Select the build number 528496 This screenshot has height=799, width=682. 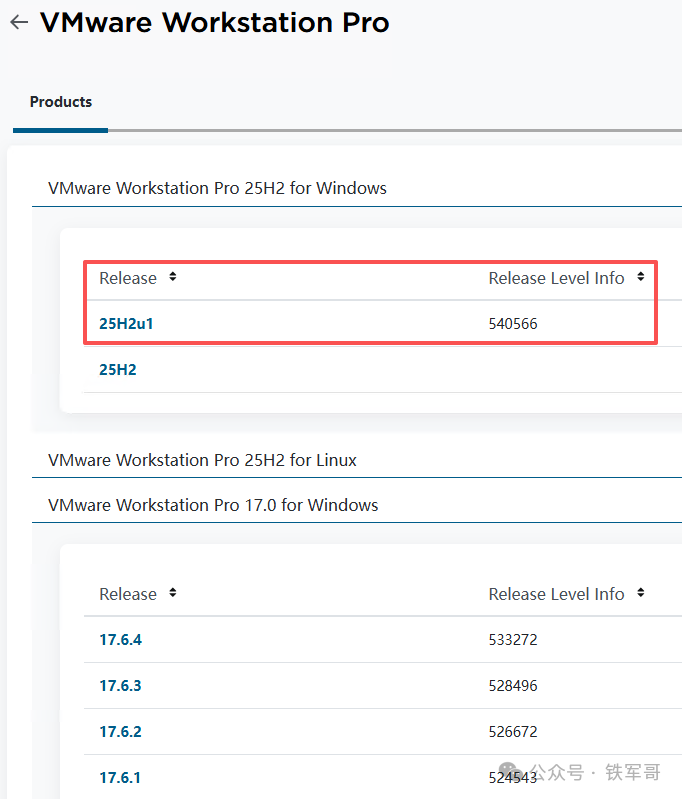tap(513, 685)
